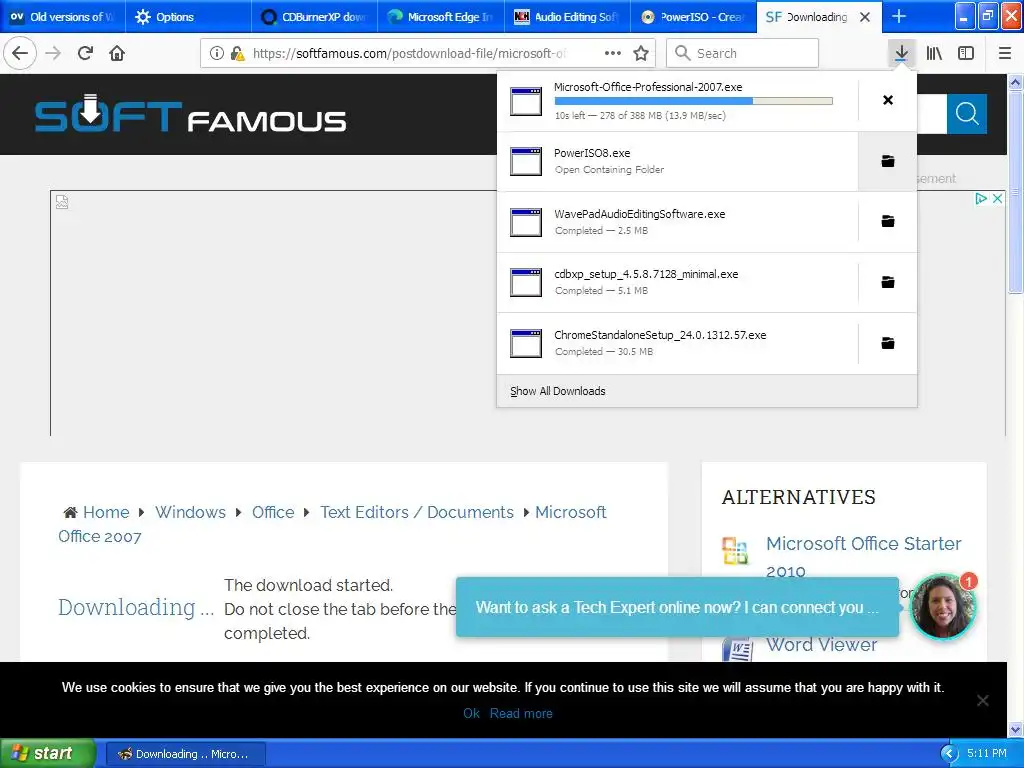Switch to CDBurnerXP download tab
The image size is (1024, 768).
tap(315, 17)
